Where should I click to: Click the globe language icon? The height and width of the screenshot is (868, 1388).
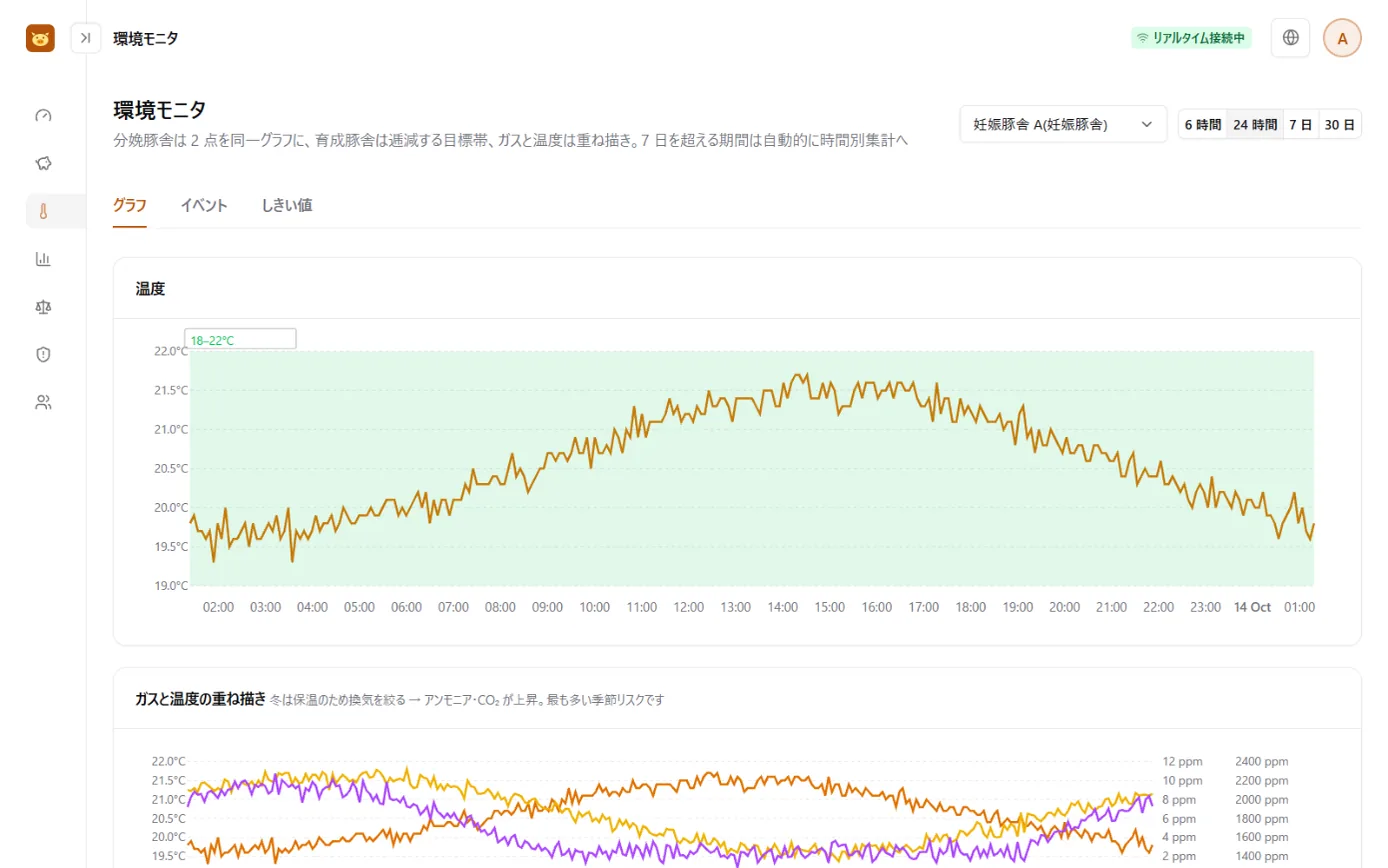coord(1290,38)
